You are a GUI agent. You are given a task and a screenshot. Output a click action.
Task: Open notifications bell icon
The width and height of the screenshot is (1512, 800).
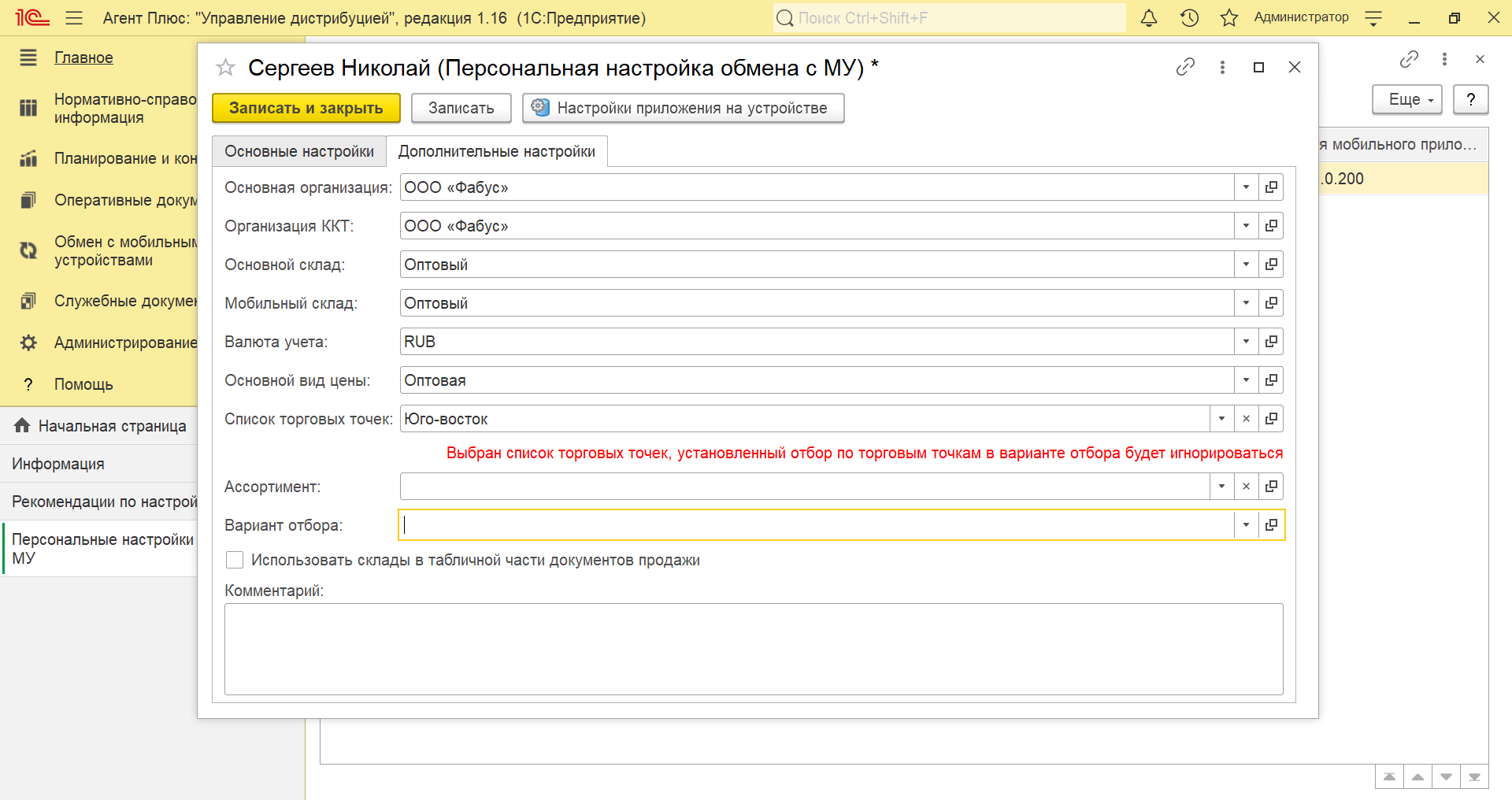click(1149, 17)
